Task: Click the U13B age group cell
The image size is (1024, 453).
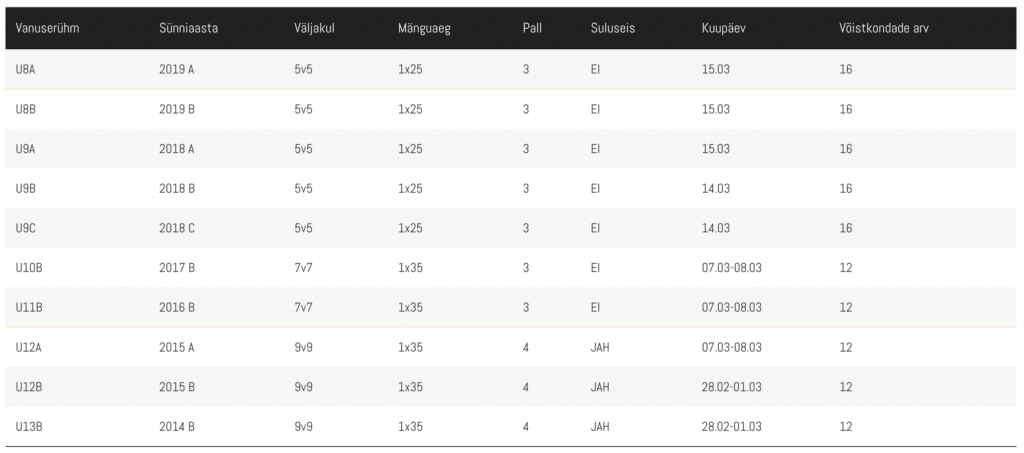Action: click(x=28, y=427)
